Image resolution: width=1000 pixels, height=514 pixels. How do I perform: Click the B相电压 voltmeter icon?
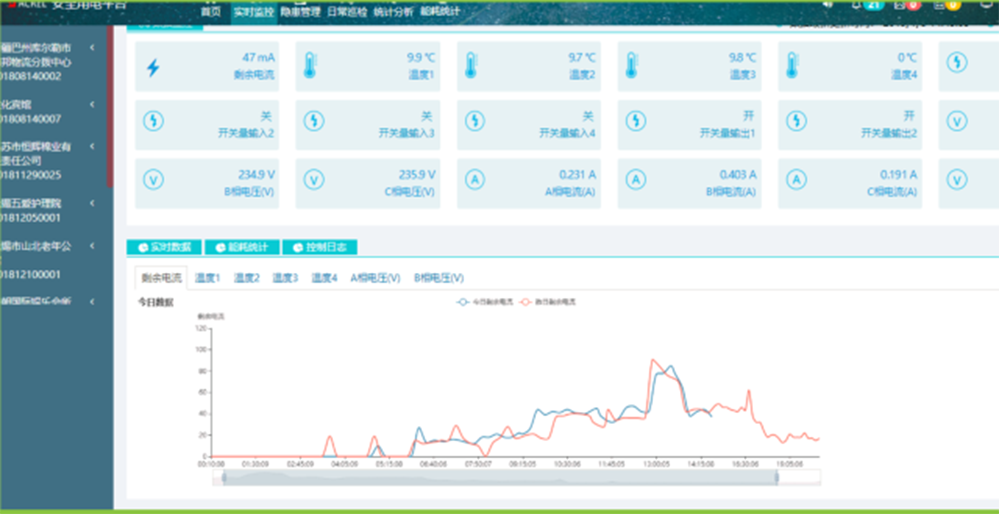click(x=153, y=180)
